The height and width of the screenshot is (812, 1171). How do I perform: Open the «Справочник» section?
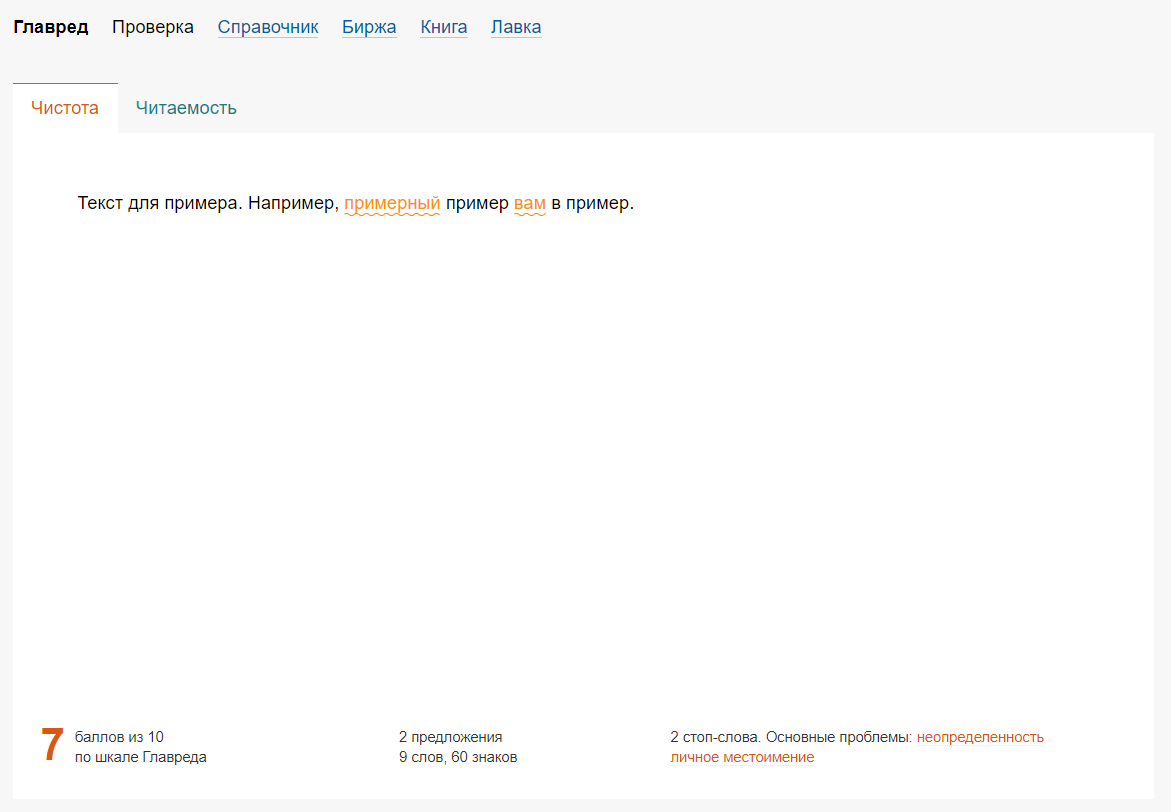coord(268,27)
